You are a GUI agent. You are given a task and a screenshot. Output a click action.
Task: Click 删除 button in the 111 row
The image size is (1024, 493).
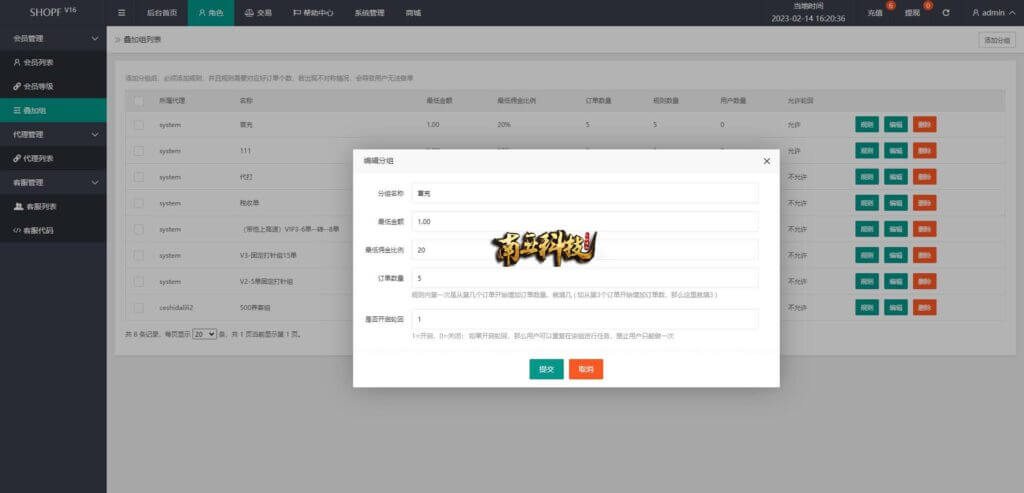(x=924, y=151)
